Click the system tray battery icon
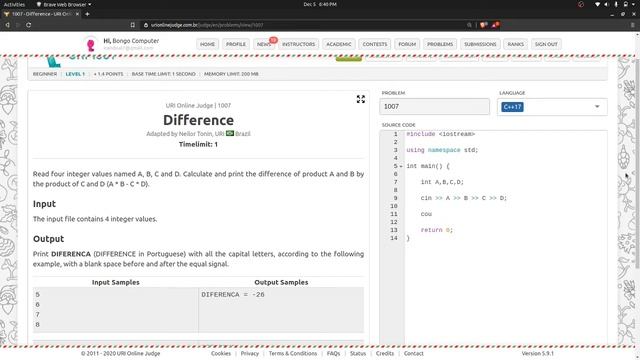This screenshot has width=640, height=360. tap(626, 4)
